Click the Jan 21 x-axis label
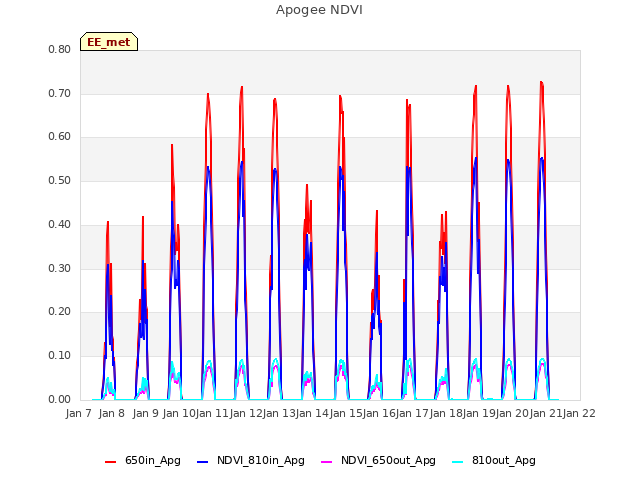 [x=546, y=413]
